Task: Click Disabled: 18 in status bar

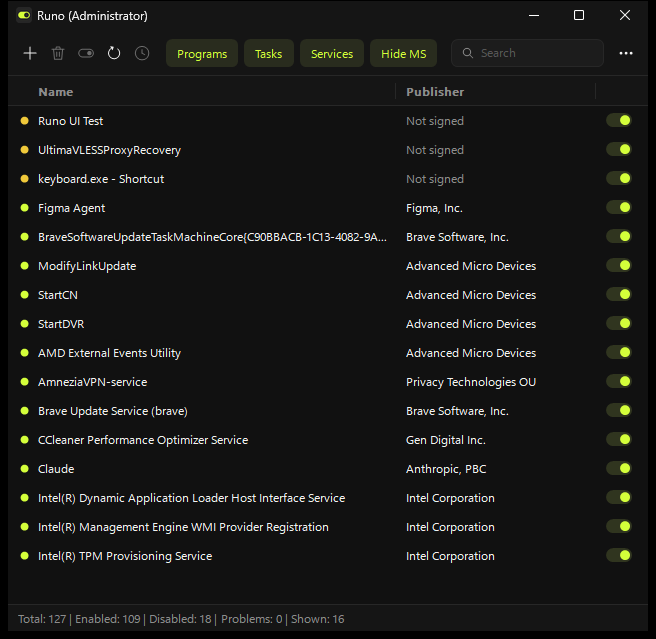Action: coord(180,619)
